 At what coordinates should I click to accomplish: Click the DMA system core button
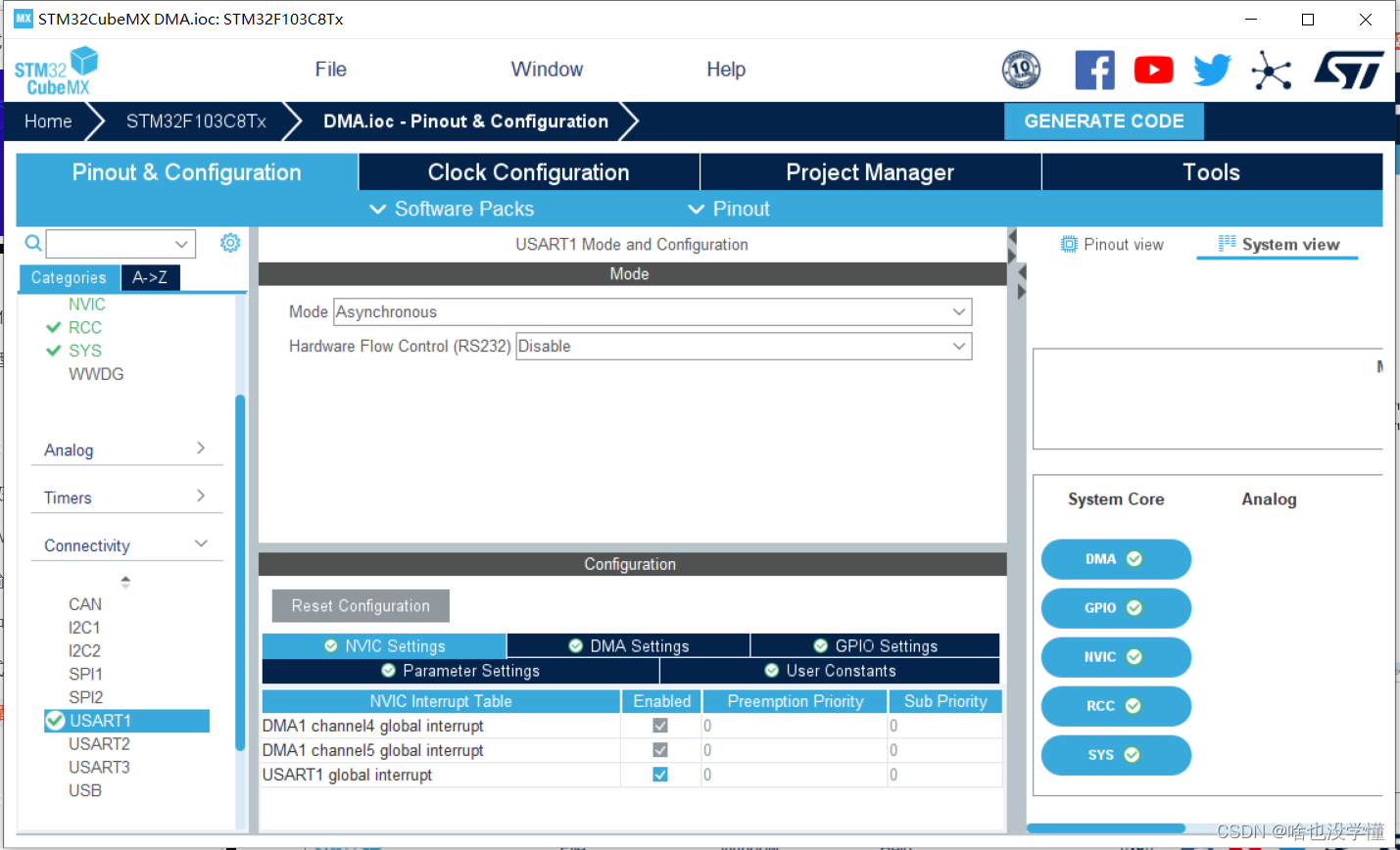coord(1116,559)
